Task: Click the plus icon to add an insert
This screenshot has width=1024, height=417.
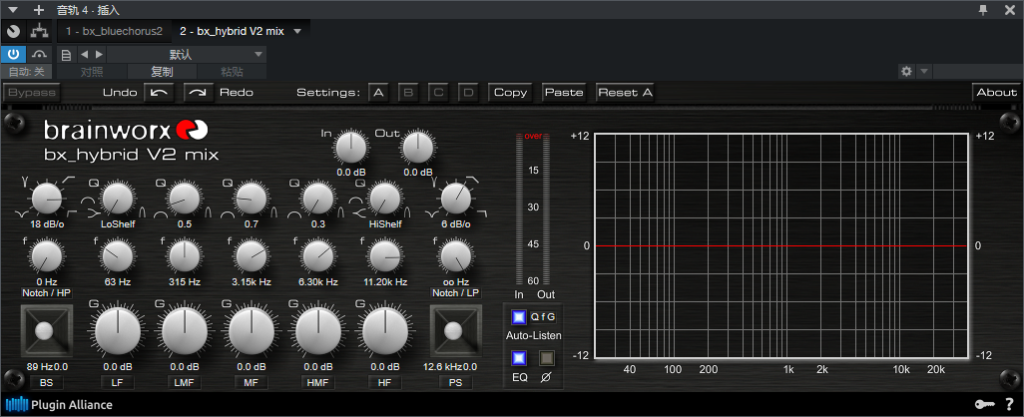Action: (x=39, y=10)
